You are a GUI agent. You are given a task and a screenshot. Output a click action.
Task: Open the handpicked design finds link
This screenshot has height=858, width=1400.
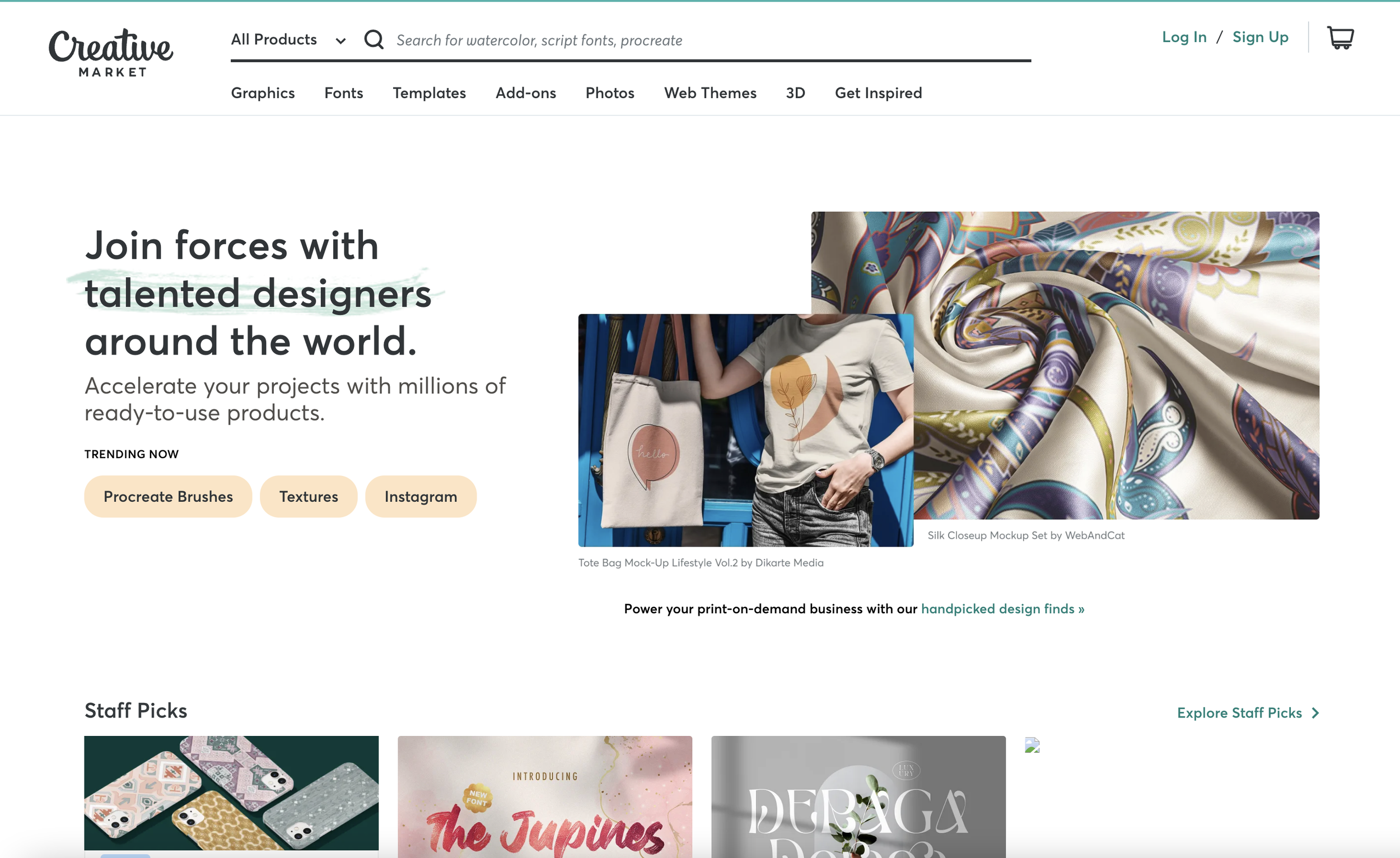pyautogui.click(x=1002, y=609)
